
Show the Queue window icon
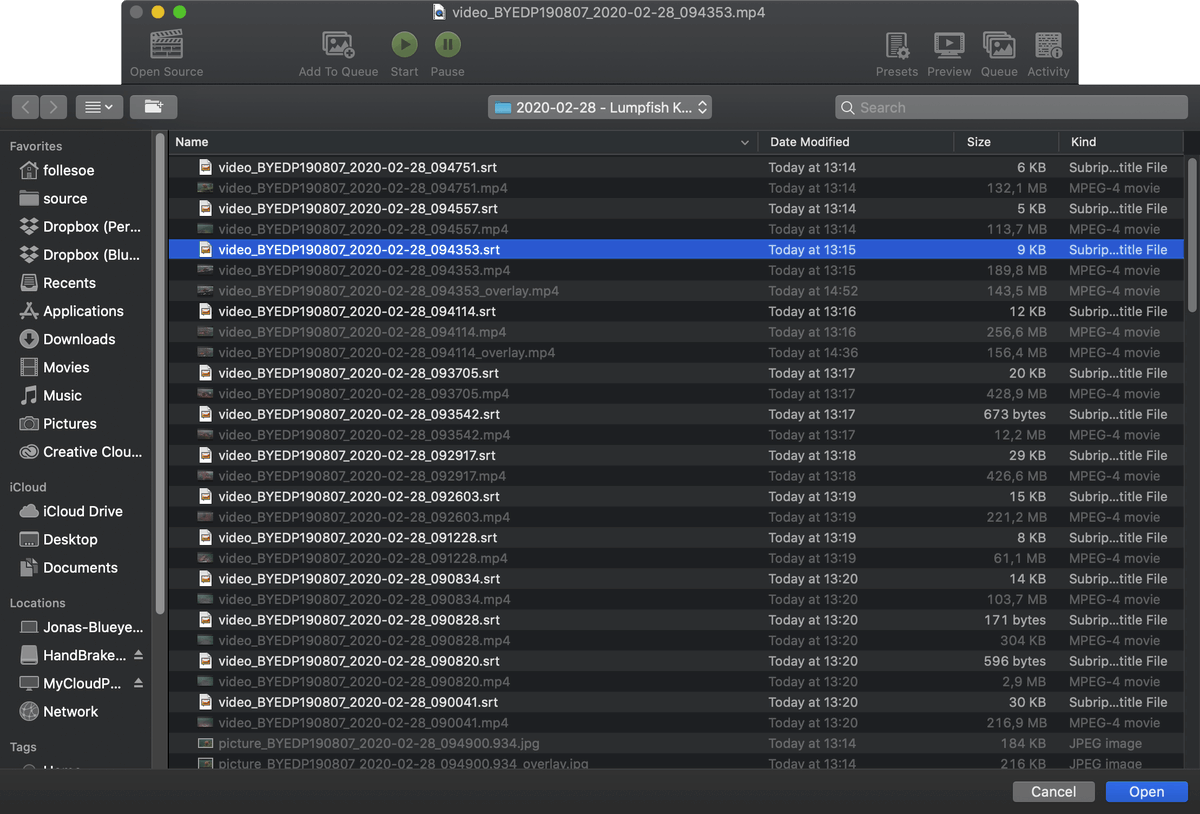click(x=999, y=45)
